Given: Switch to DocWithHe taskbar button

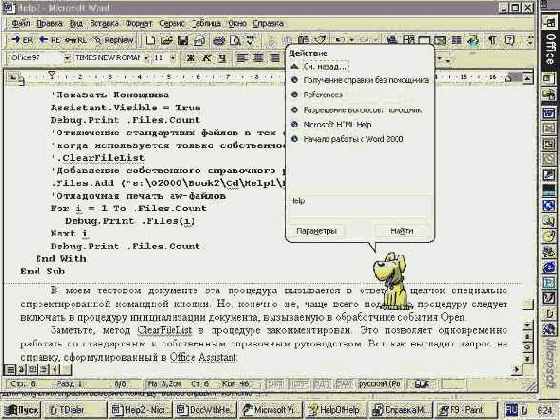Looking at the screenshot, I should [x=205, y=410].
